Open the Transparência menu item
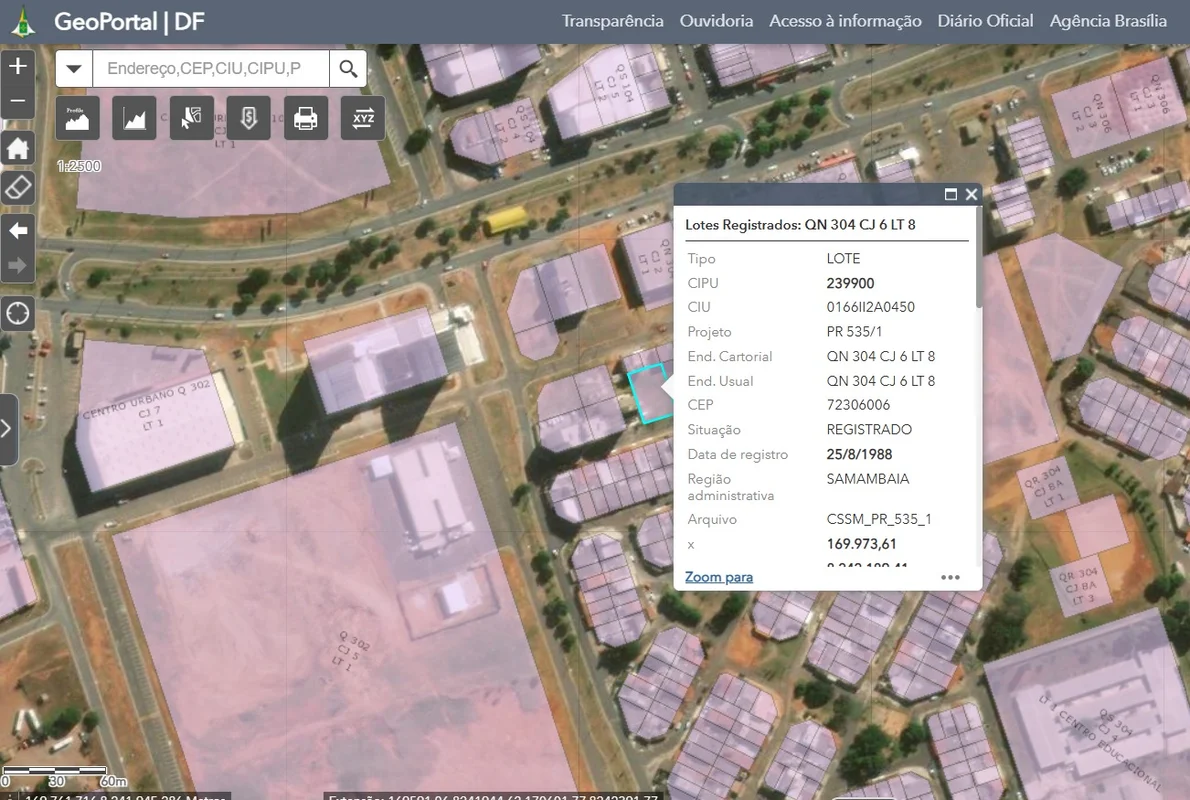Image resolution: width=1190 pixels, height=800 pixels. [x=612, y=21]
